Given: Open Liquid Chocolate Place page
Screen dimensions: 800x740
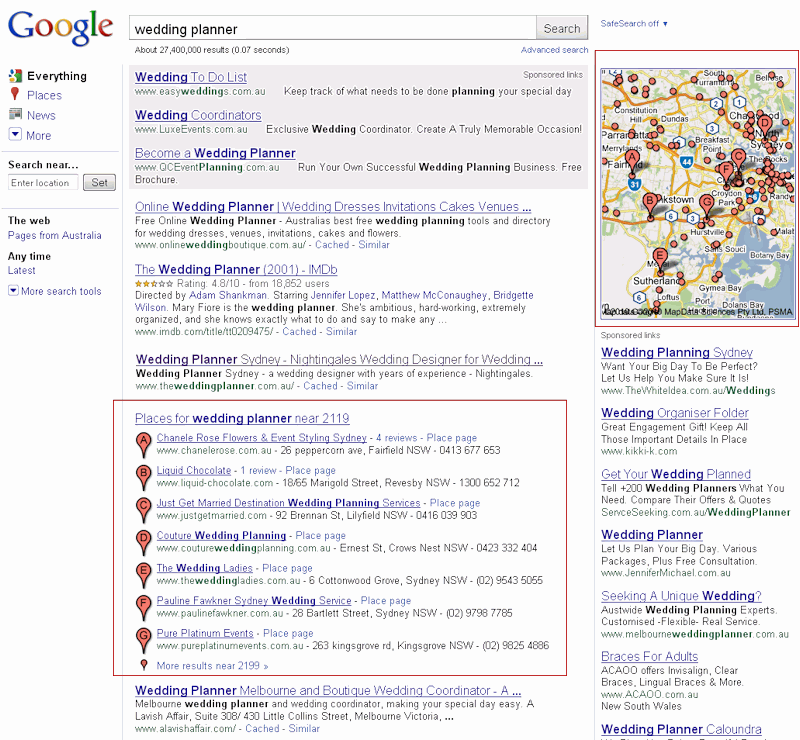Looking at the screenshot, I should pyautogui.click(x=310, y=470).
